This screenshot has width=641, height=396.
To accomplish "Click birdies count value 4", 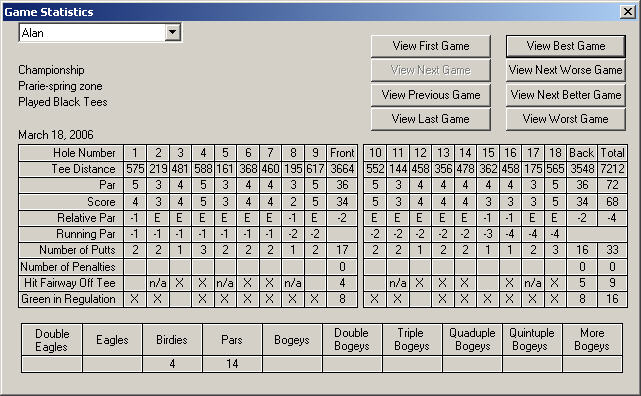I will click(172, 364).
